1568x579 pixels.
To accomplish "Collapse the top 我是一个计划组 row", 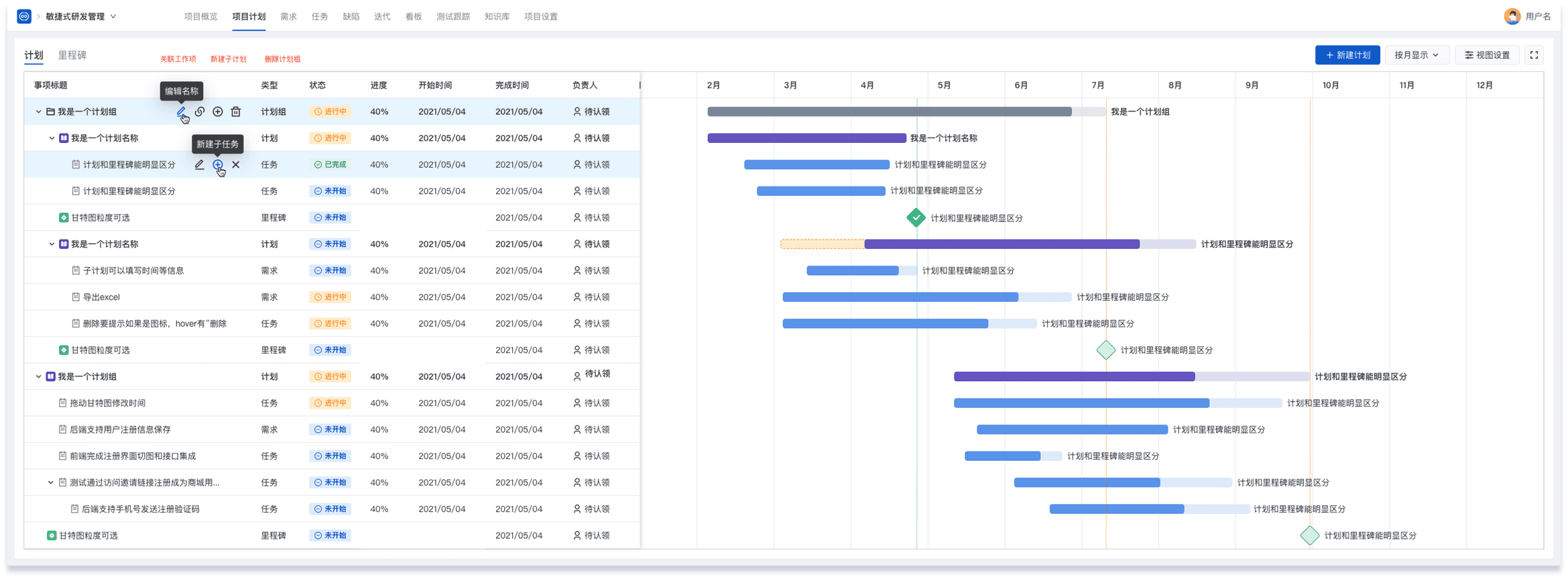I will (x=38, y=111).
